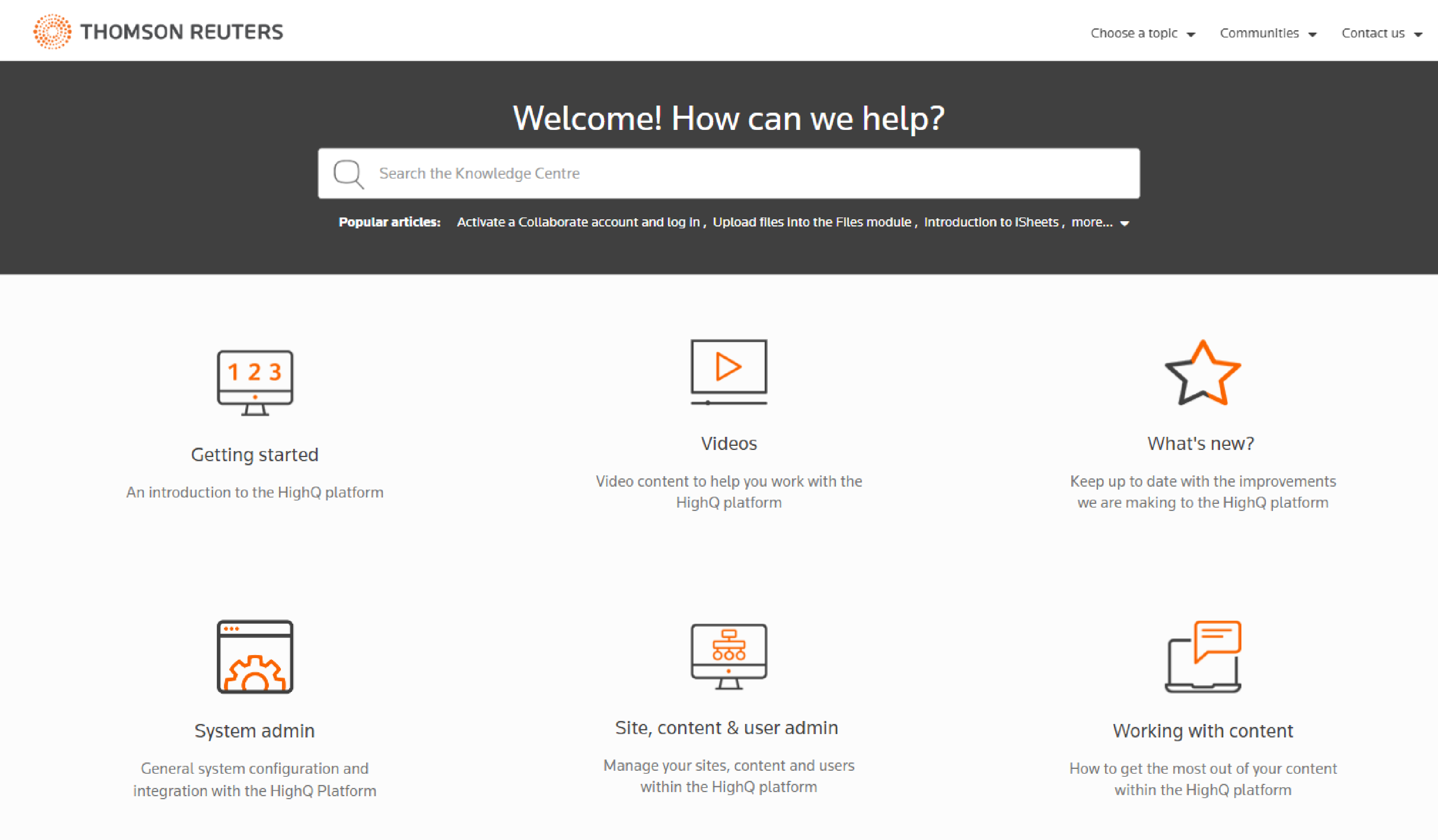Screen dimensions: 1438x840
Task: Open the What's new? heading link
Action: tap(1201, 444)
